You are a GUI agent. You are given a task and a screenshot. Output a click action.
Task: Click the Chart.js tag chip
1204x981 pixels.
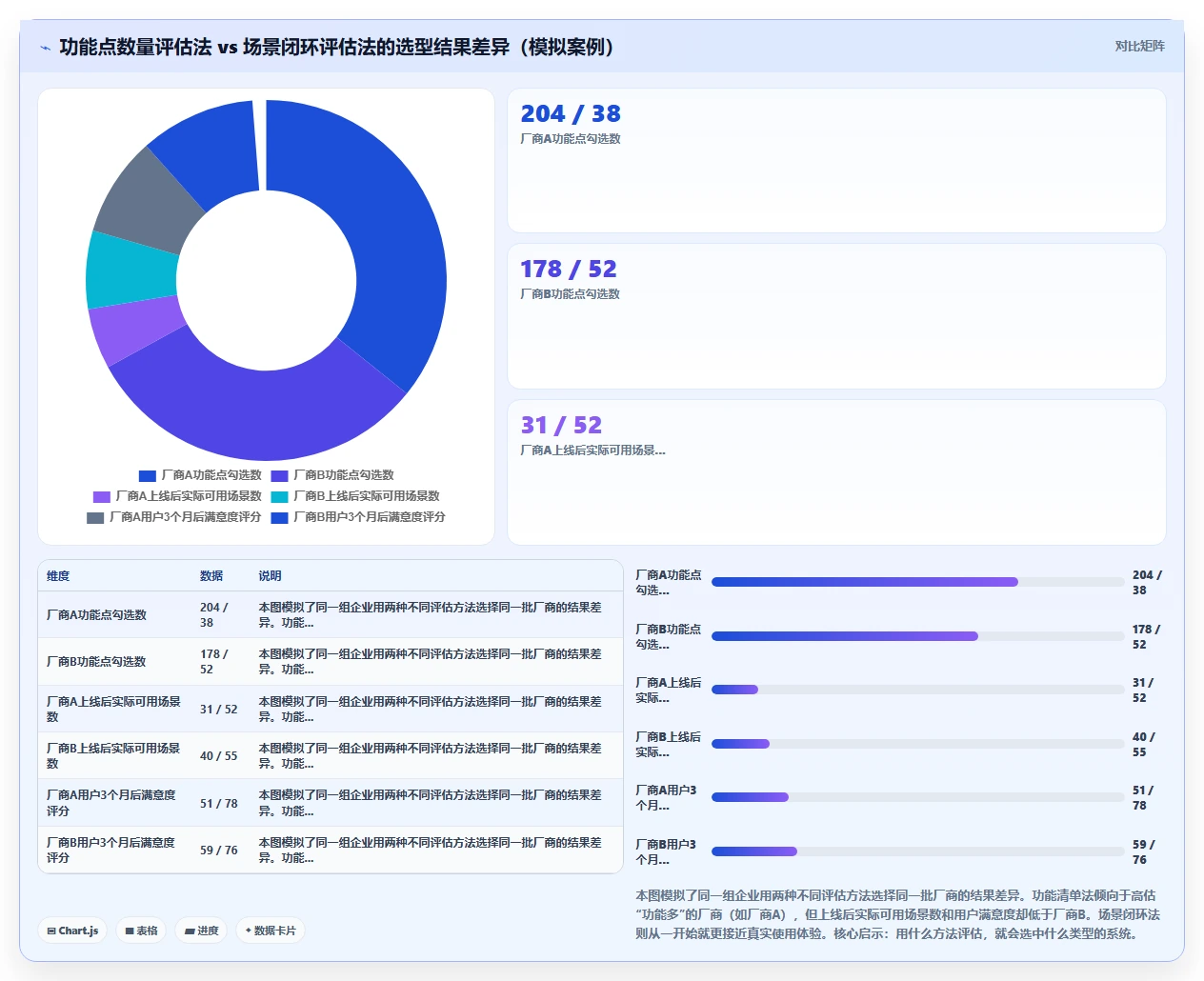[72, 931]
